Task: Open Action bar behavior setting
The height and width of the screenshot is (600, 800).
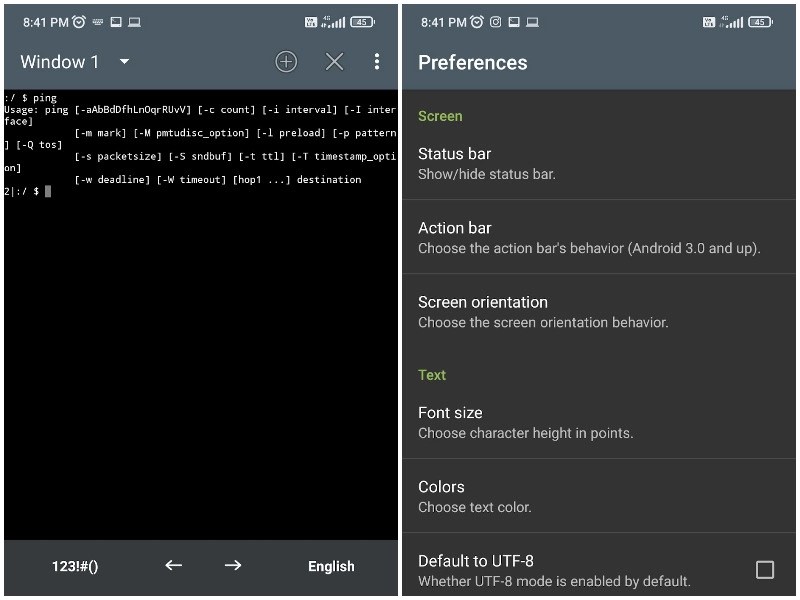Action: point(600,237)
